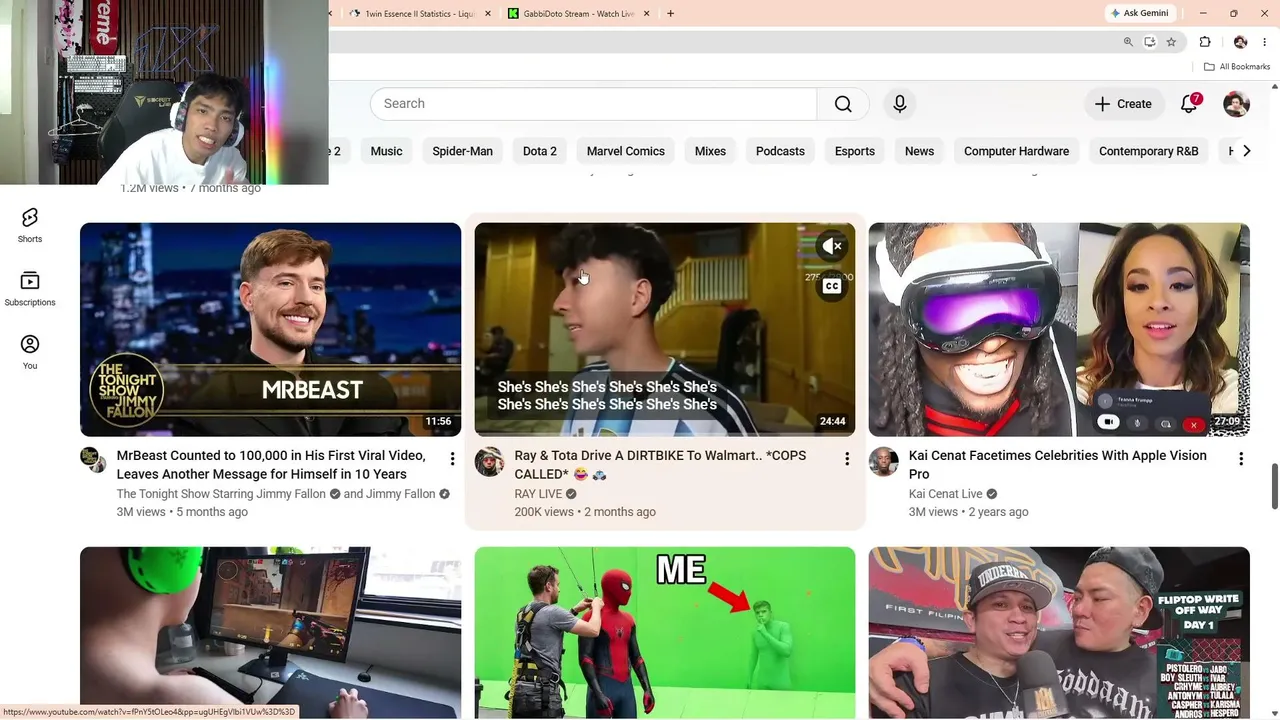This screenshot has width=1280, height=720.
Task: Open the FlipTop Write Off Way thumbnail
Action: 1059,632
